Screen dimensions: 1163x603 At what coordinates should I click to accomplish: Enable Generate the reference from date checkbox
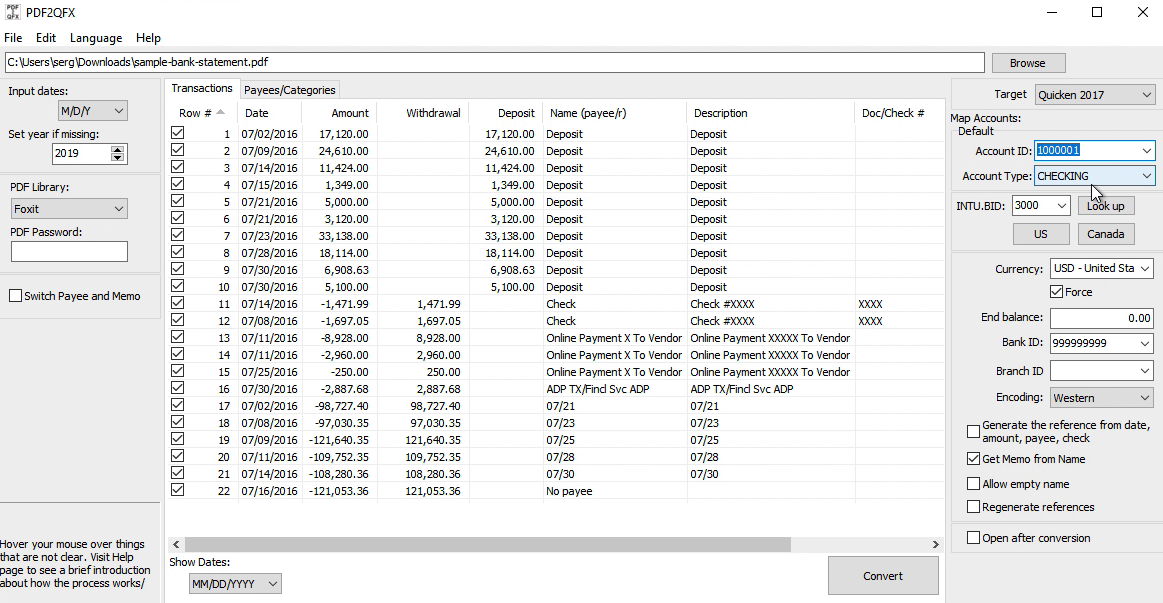click(x=974, y=432)
